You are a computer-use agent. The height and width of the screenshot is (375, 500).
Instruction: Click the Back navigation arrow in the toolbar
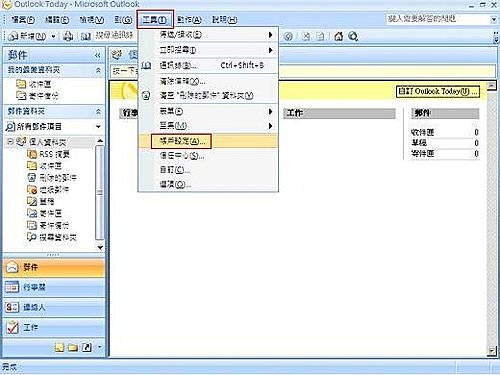[289, 36]
